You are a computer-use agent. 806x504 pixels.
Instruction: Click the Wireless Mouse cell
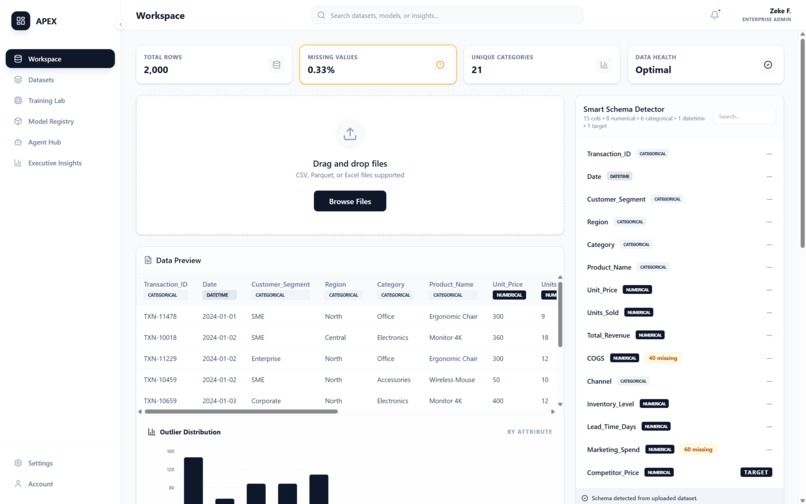point(452,380)
